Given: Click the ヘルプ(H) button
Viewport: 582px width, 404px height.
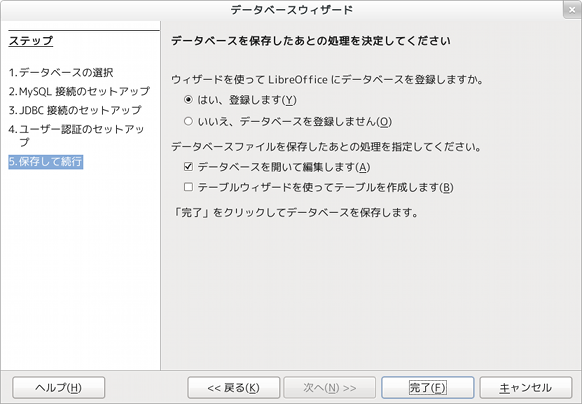Looking at the screenshot, I should pos(59,388).
